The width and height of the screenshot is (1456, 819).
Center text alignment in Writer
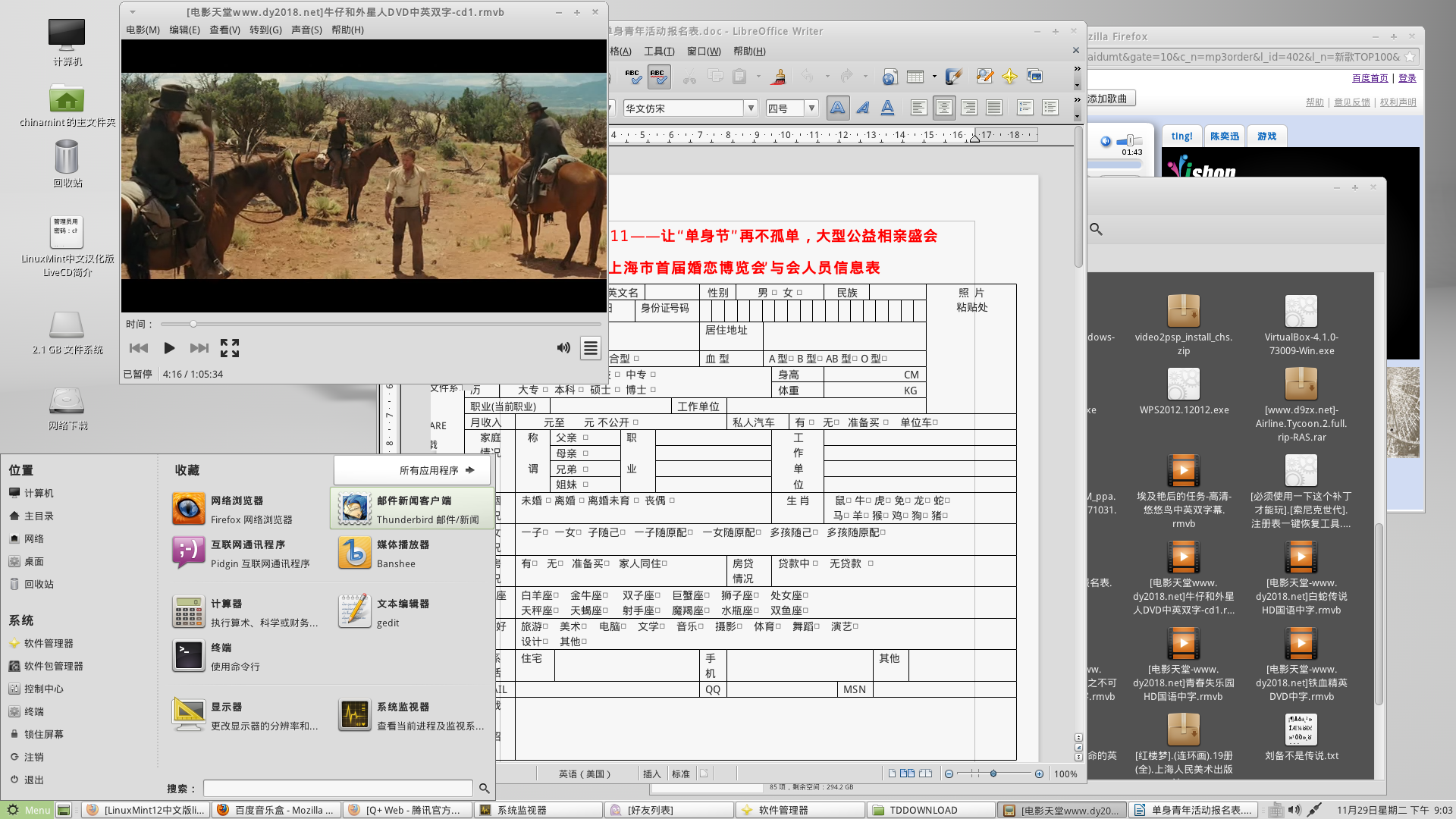point(944,108)
